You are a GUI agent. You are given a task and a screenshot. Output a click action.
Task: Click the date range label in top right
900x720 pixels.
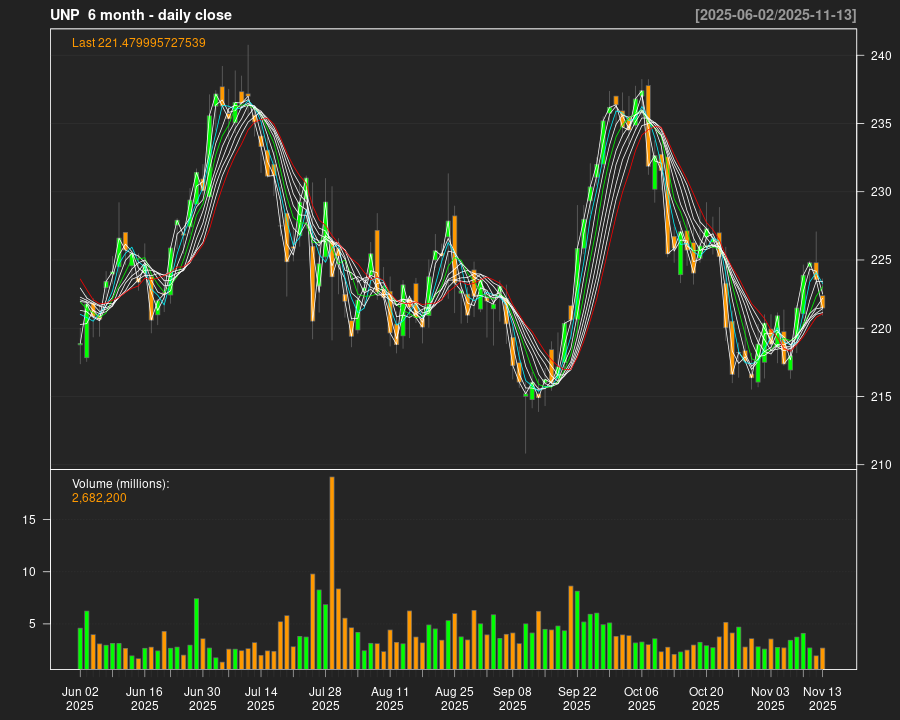tap(775, 15)
